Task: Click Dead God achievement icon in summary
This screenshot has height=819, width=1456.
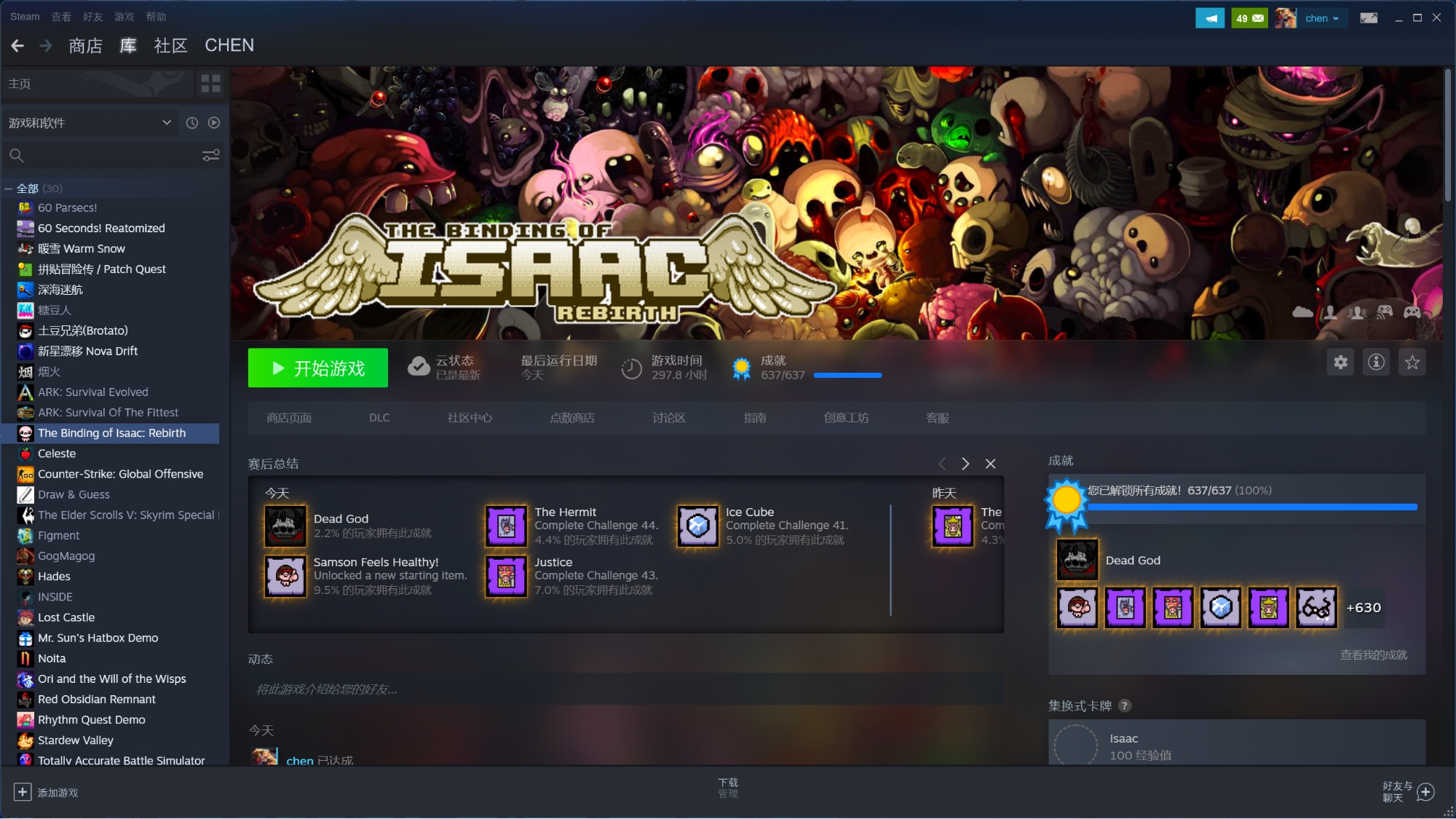Action: (285, 526)
